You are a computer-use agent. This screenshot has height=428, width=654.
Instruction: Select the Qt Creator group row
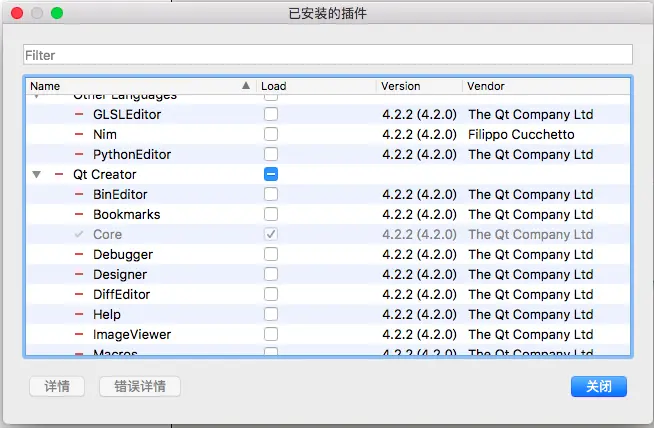pos(328,174)
